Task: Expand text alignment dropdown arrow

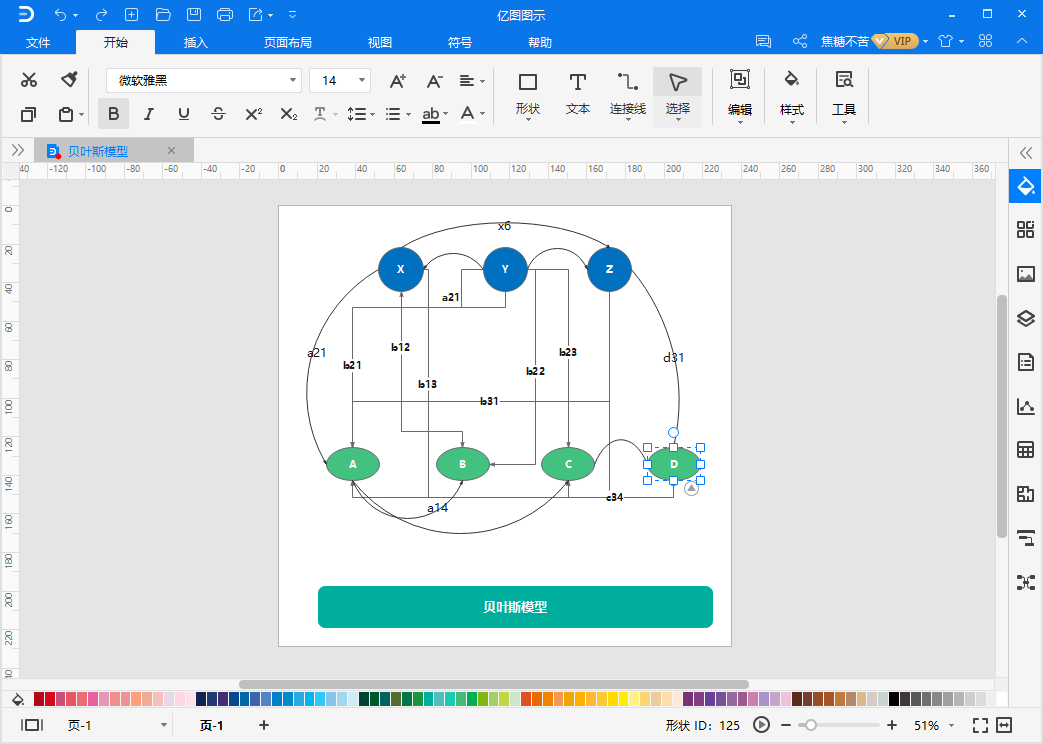Action: [x=482, y=81]
